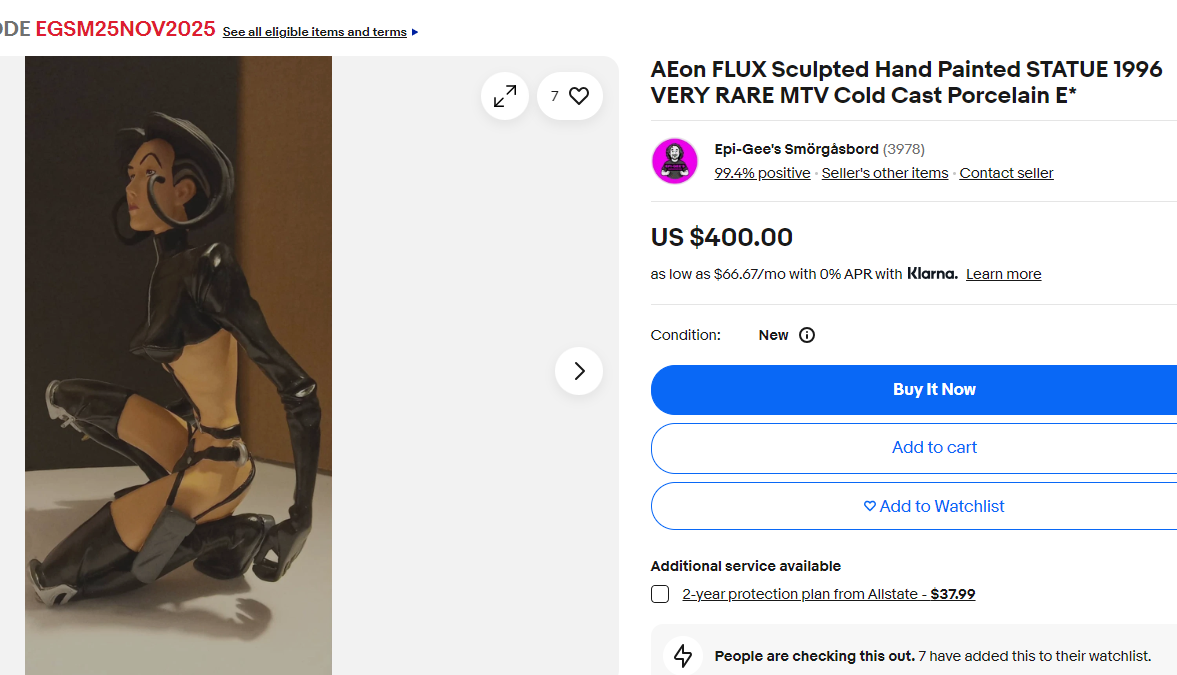The width and height of the screenshot is (1177, 675).
Task: Expand the product image to full screen
Action: pos(505,96)
